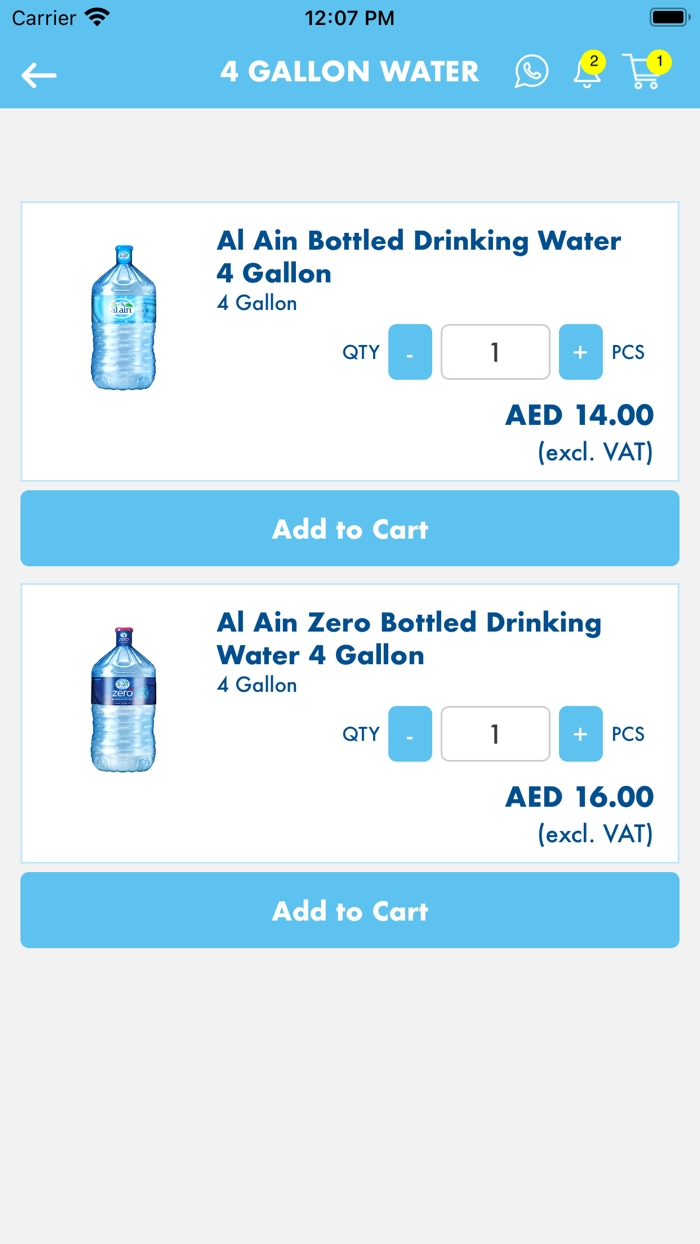Image resolution: width=700 pixels, height=1244 pixels.
Task: Open the notifications bell icon
Action: point(587,75)
